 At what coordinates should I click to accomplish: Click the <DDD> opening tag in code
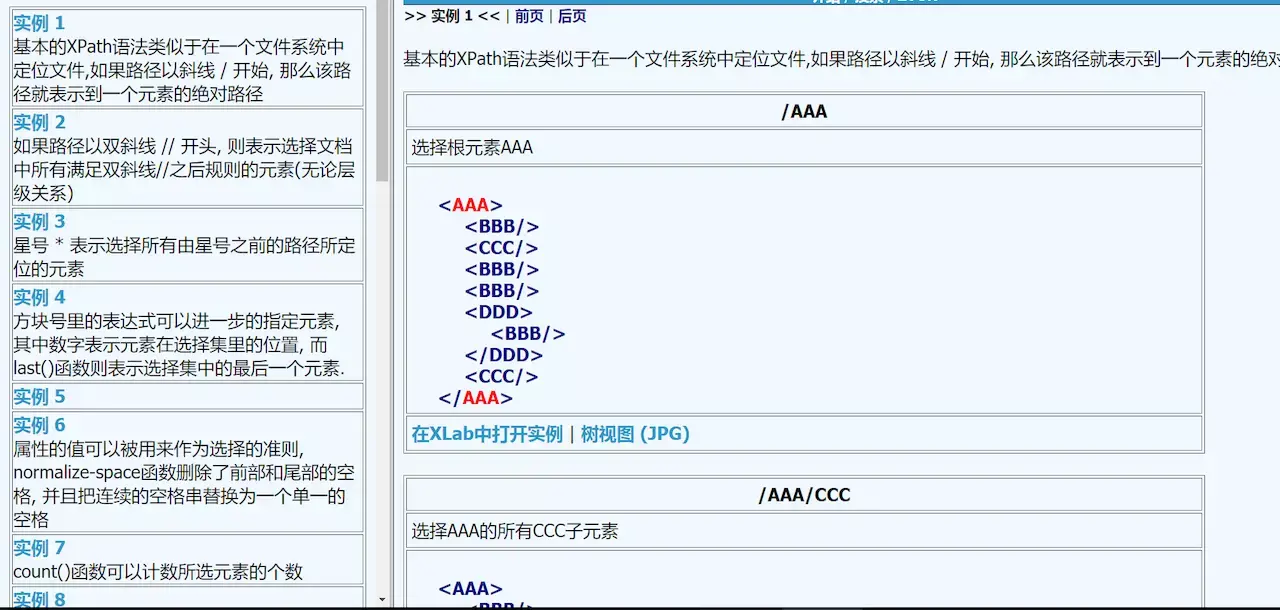pyautogui.click(x=498, y=312)
